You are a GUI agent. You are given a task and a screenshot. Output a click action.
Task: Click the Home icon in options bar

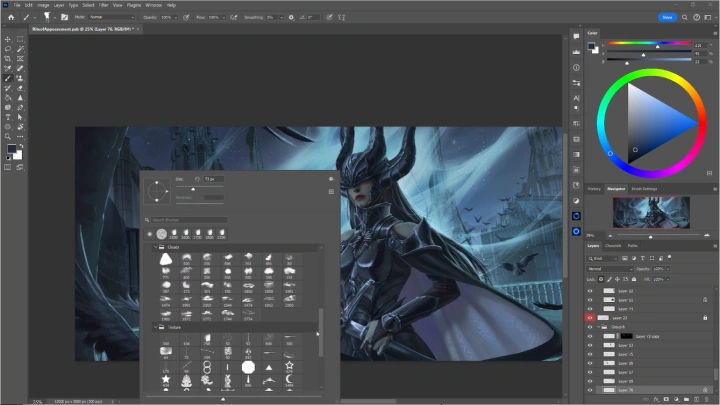11,17
